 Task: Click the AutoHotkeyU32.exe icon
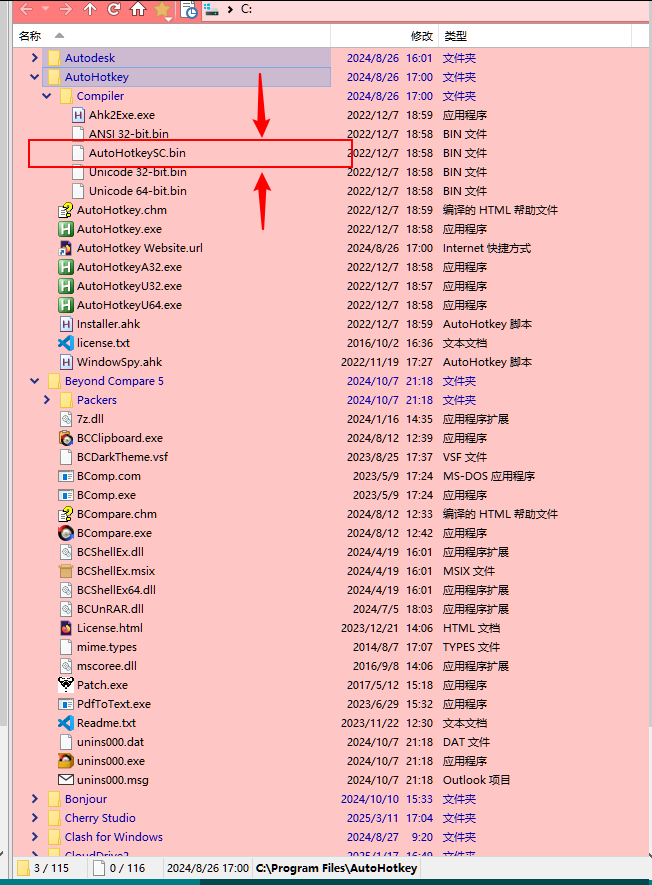point(66,286)
